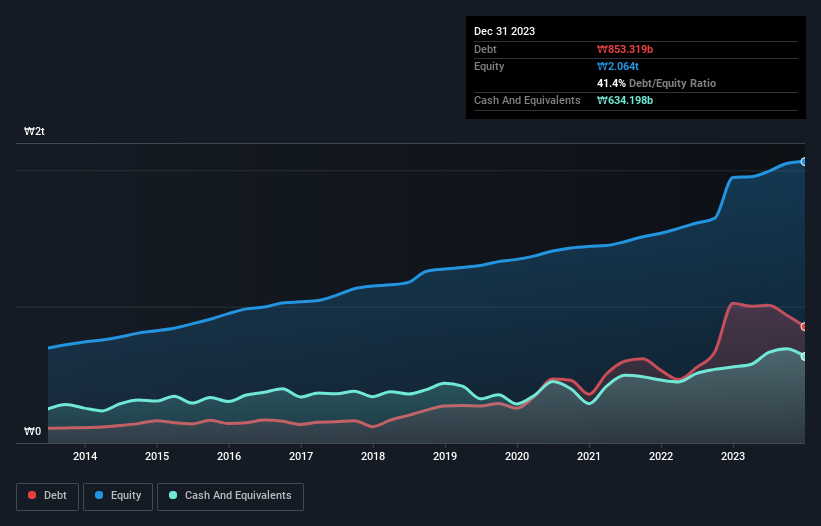Screen dimensions: 821x526
Task: Click the teal Cash end-point marker
Action: point(804,356)
